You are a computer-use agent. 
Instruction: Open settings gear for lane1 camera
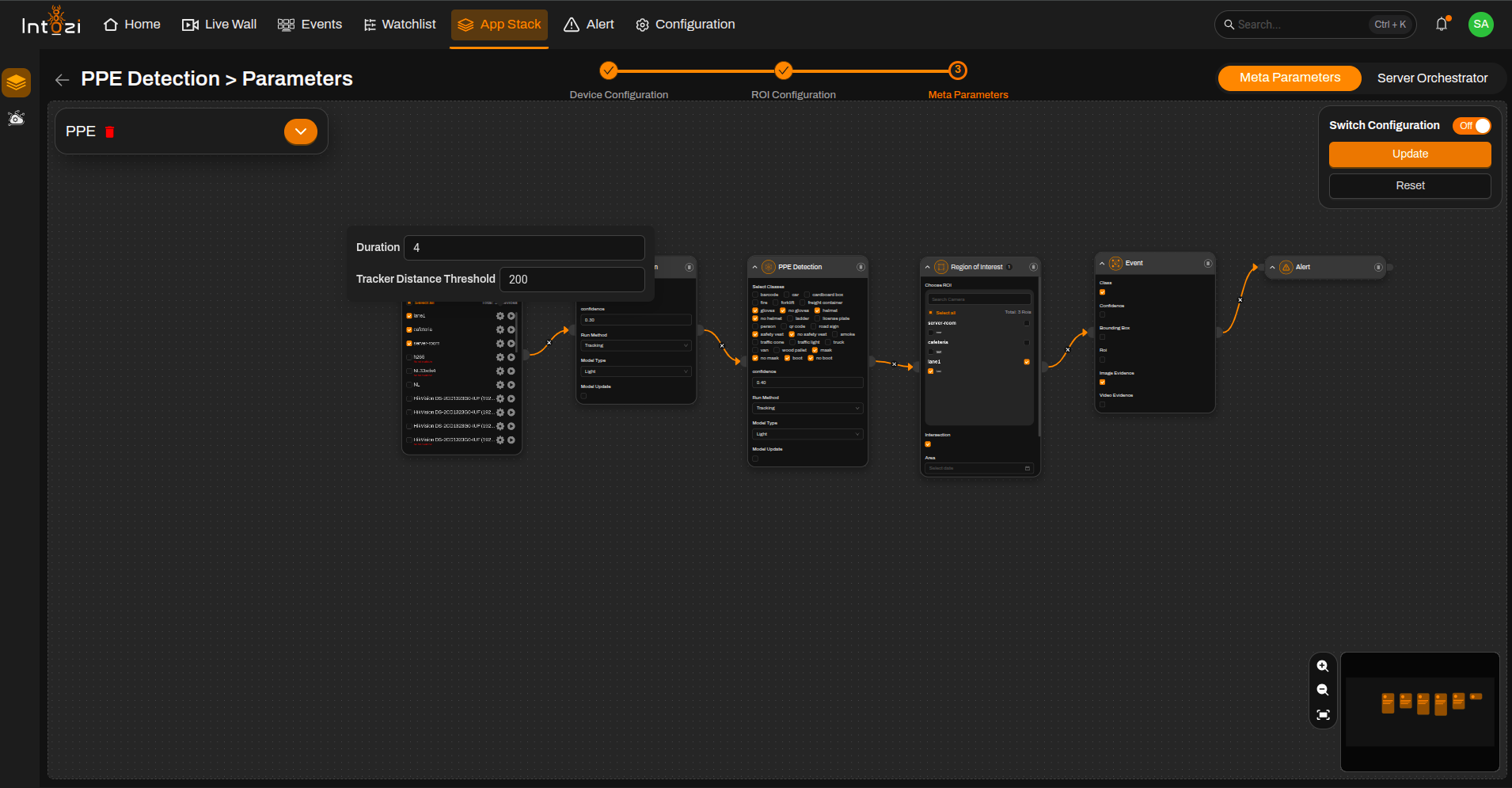[500, 316]
